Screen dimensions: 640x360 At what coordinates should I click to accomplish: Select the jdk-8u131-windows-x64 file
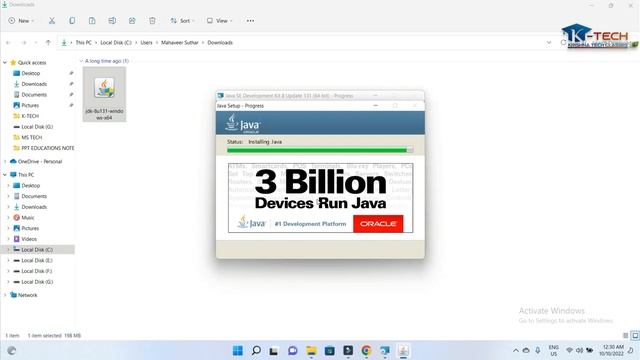104,95
